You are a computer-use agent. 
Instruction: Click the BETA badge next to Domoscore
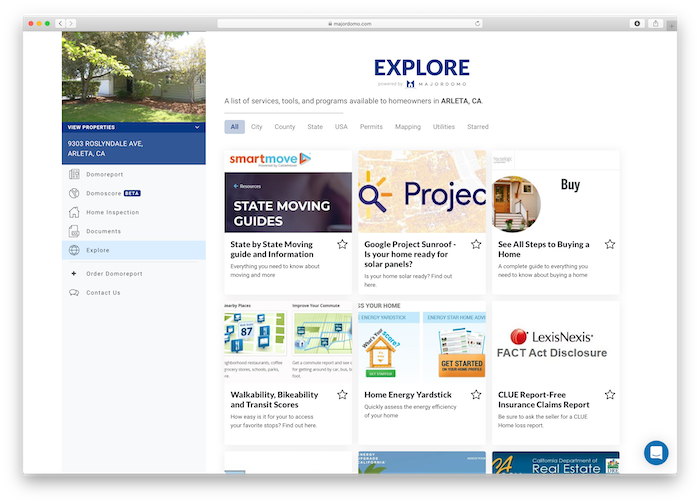(132, 193)
